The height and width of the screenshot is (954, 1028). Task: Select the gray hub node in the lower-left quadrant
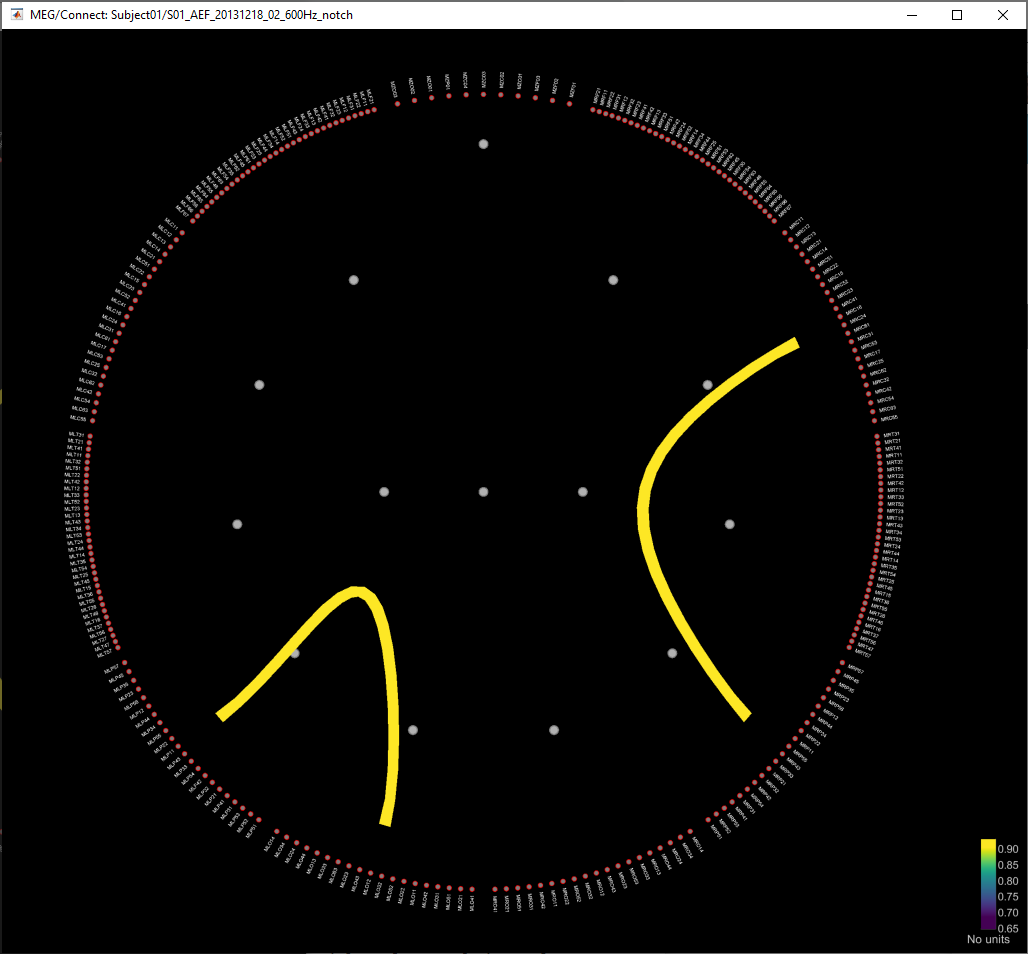294,653
